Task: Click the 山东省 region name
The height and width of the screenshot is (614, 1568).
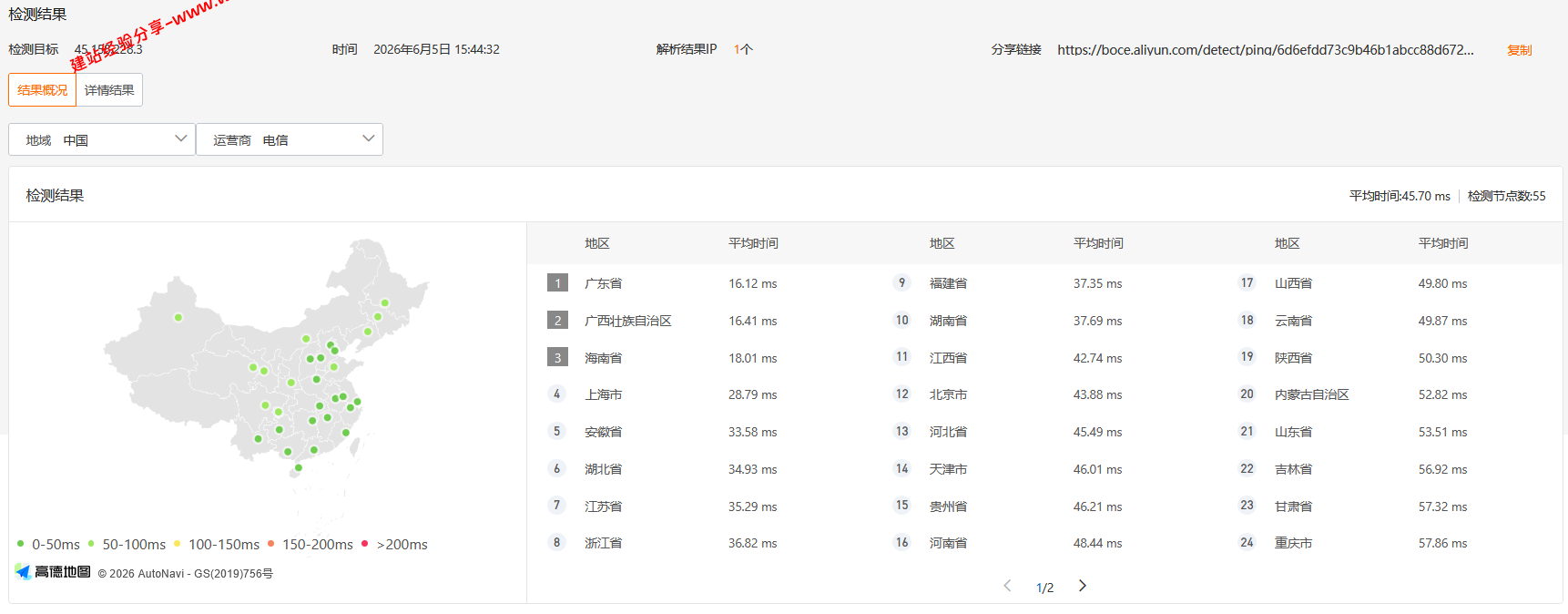Action: pos(1293,432)
